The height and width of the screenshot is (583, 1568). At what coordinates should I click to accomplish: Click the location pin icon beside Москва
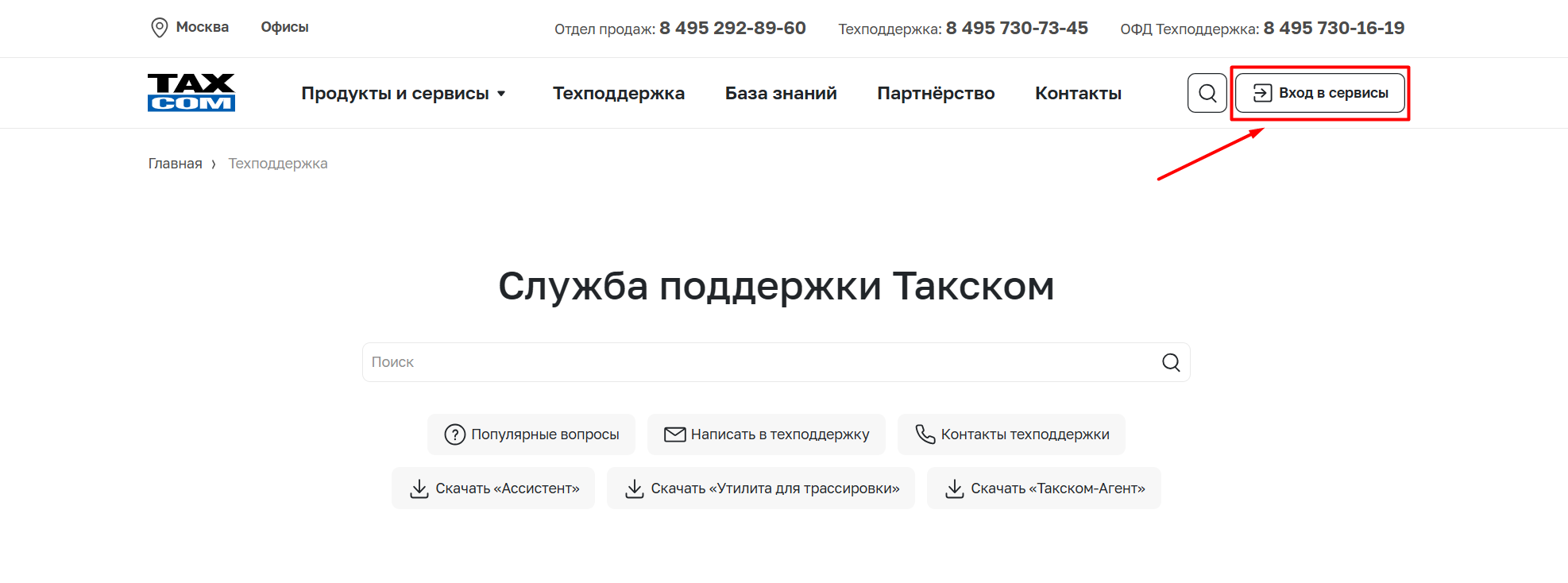click(x=160, y=28)
